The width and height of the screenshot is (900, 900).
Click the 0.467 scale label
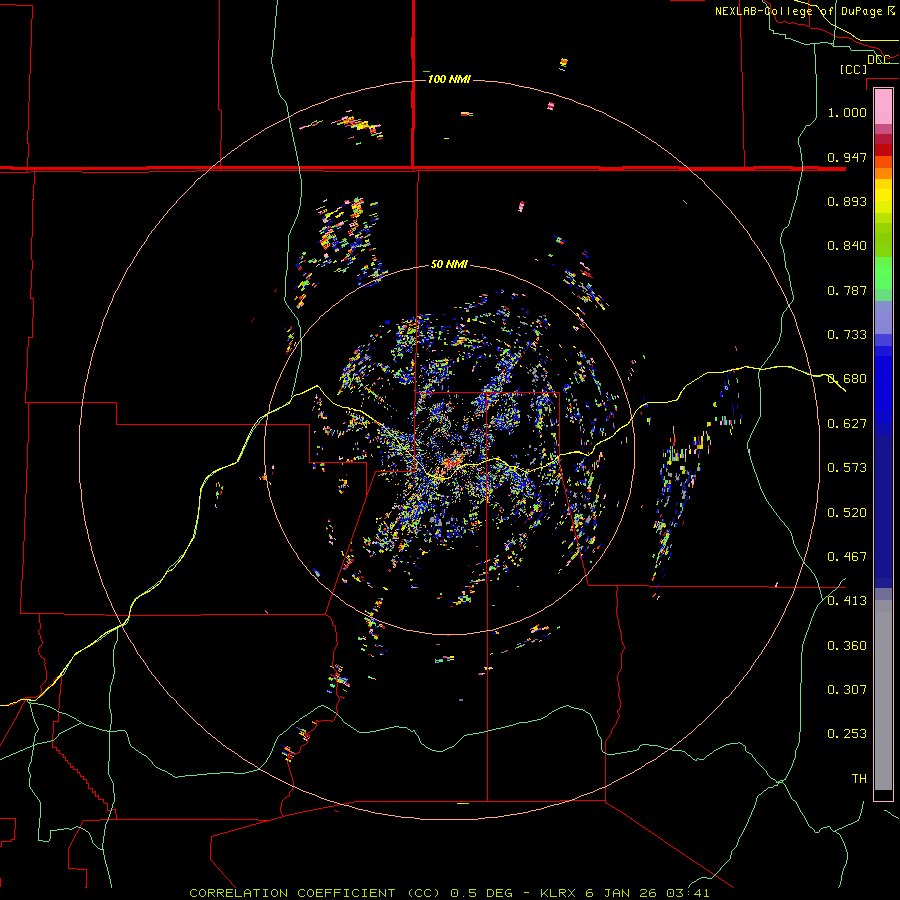847,557
